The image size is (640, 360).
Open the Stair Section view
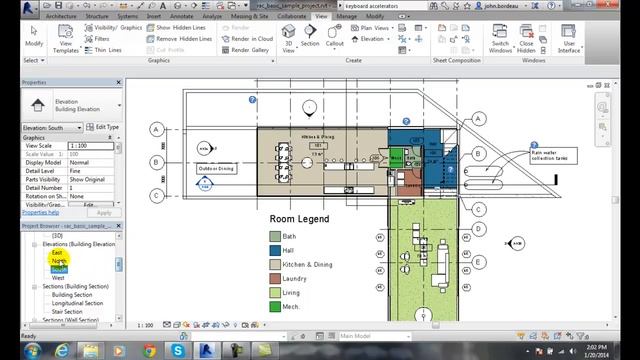click(67, 312)
